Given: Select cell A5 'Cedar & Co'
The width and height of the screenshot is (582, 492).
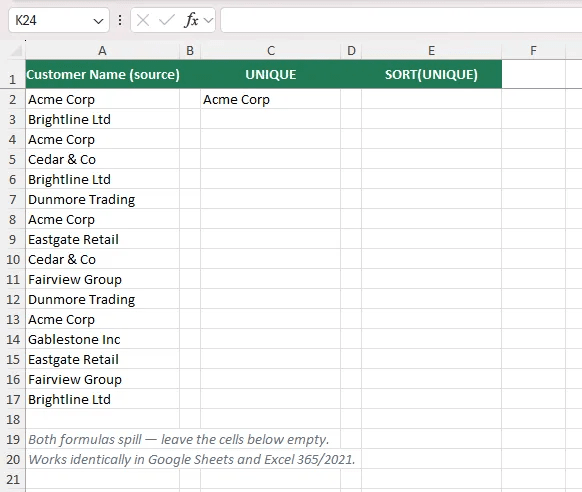Looking at the screenshot, I should pyautogui.click(x=103, y=159).
